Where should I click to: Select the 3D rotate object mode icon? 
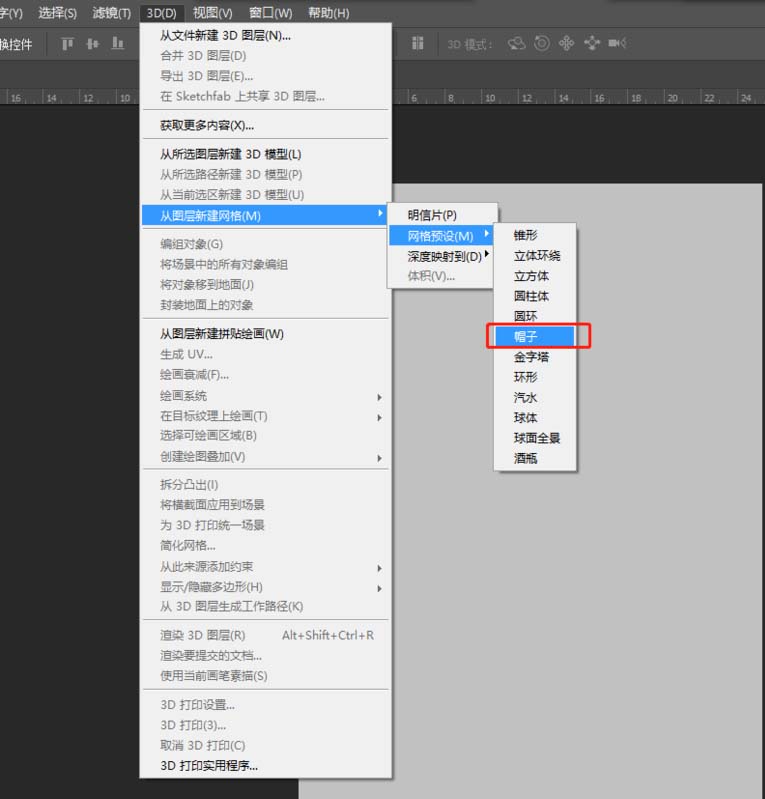(x=517, y=43)
